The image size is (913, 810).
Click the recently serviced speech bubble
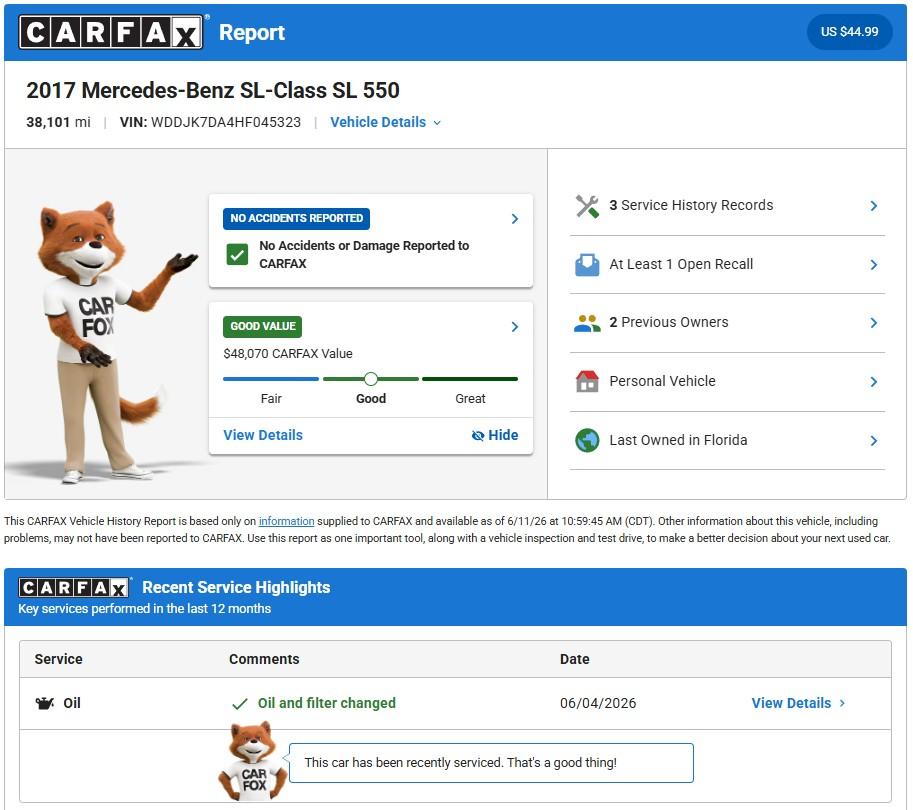490,763
